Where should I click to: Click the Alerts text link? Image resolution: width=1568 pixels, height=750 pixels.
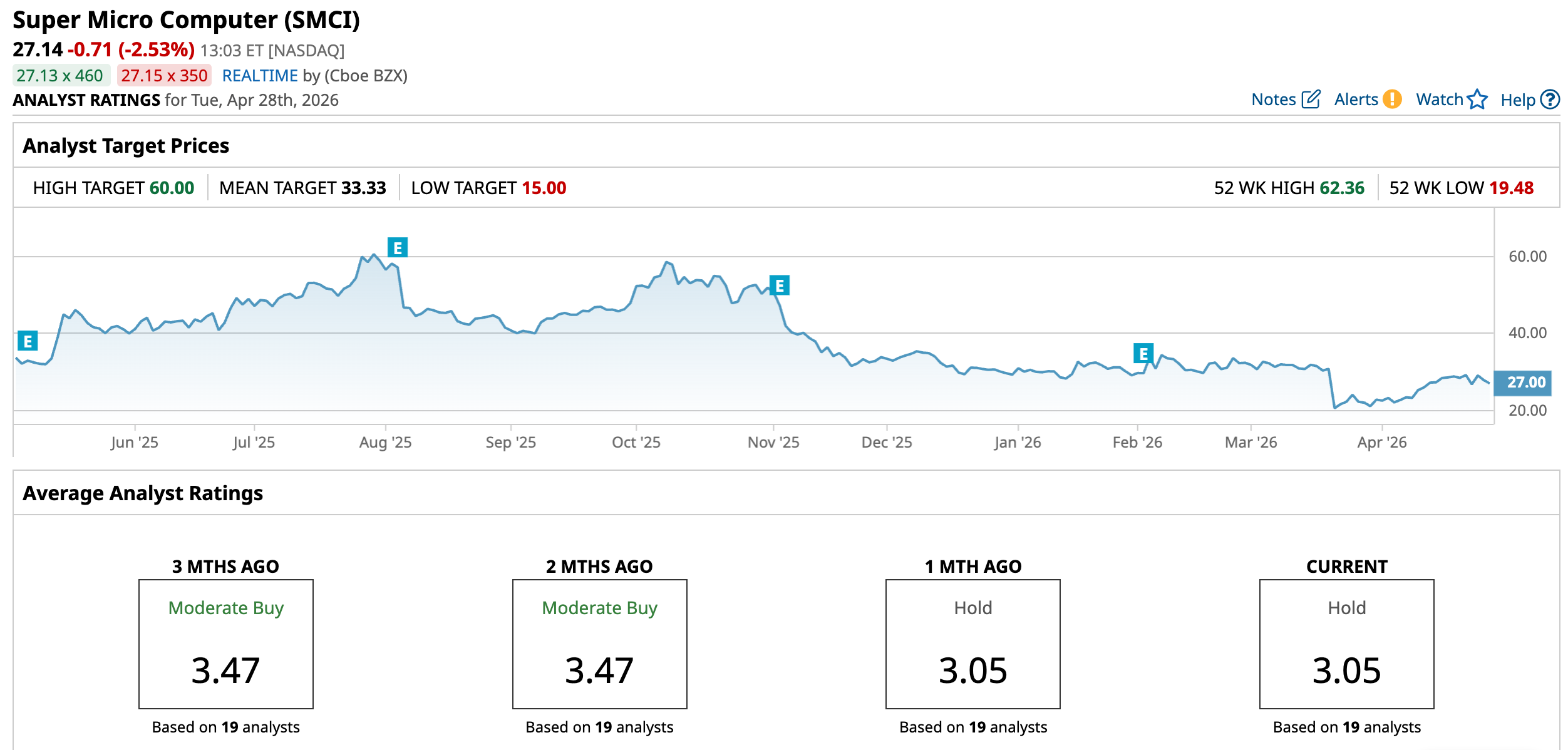click(1356, 100)
